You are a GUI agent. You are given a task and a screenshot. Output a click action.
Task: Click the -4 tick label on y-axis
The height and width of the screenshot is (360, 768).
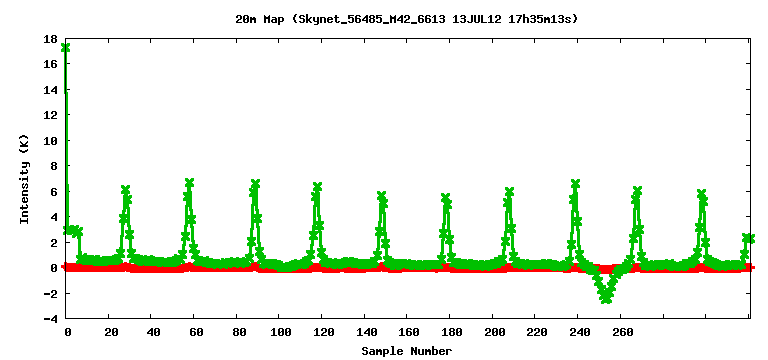[x=50, y=319]
